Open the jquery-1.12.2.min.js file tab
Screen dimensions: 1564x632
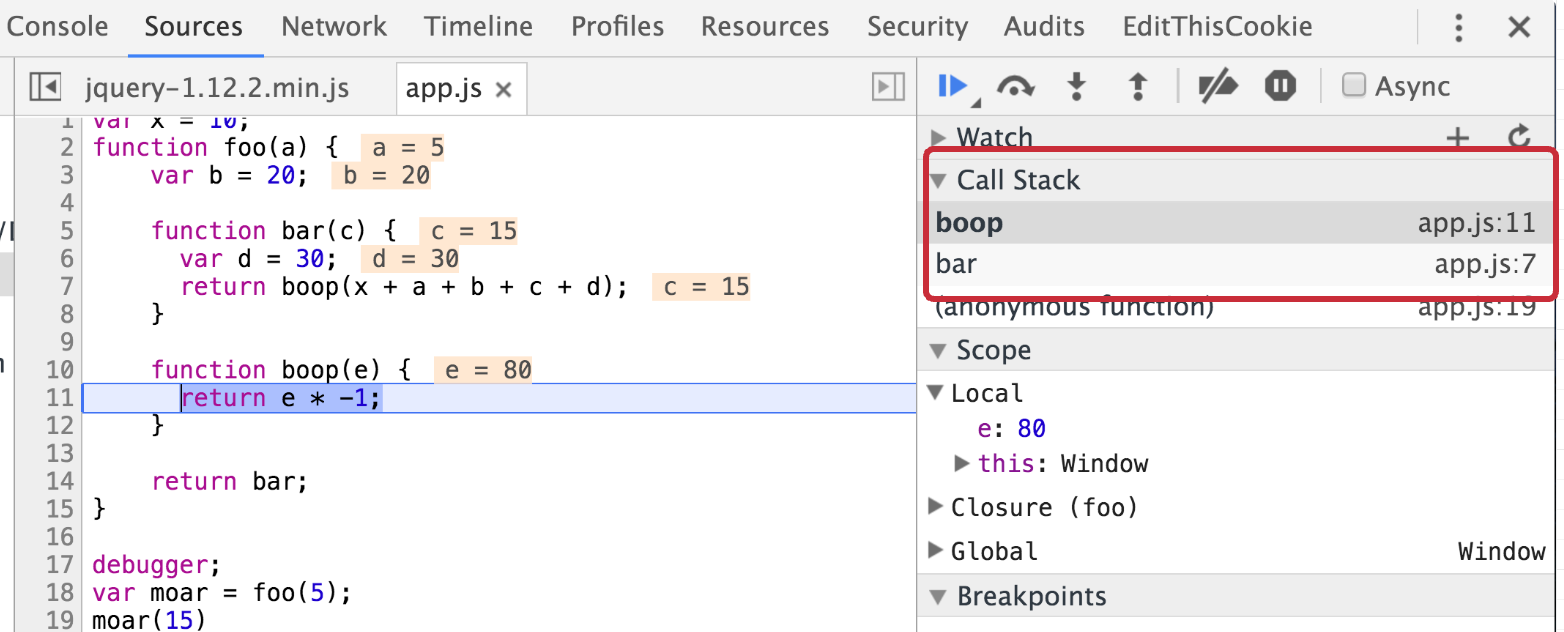[x=217, y=89]
